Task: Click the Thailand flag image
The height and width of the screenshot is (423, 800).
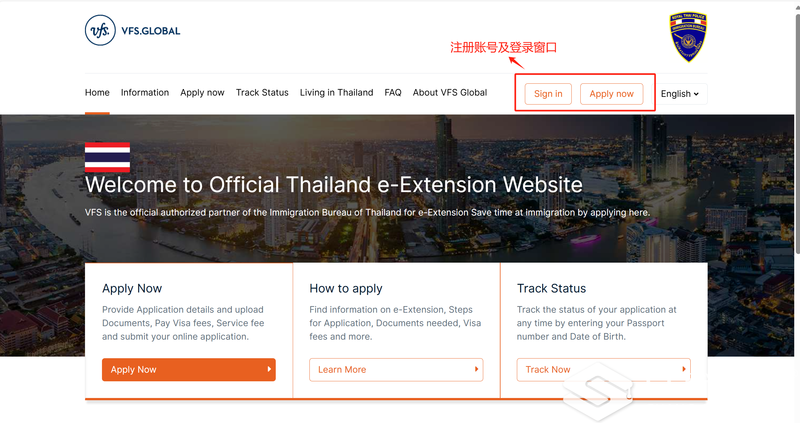Action: tap(108, 157)
